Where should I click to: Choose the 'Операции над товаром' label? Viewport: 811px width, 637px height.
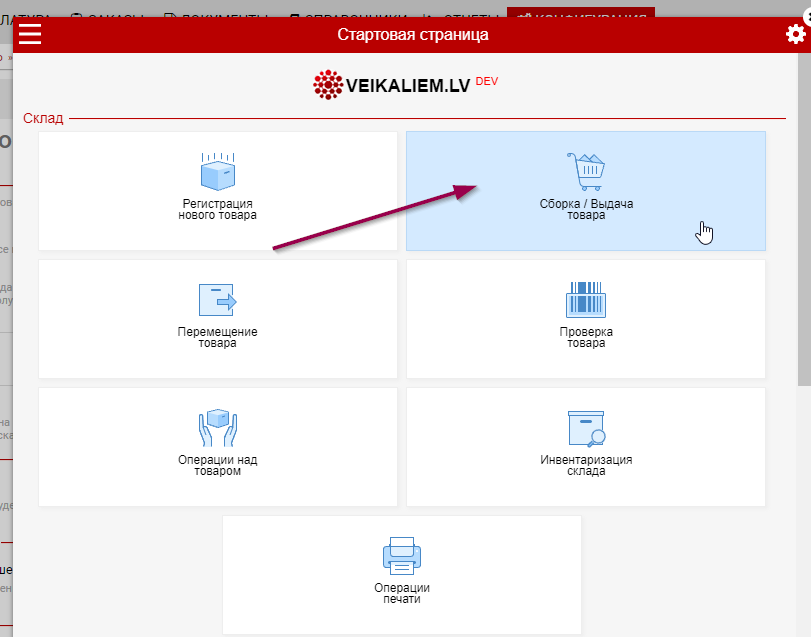click(217, 465)
